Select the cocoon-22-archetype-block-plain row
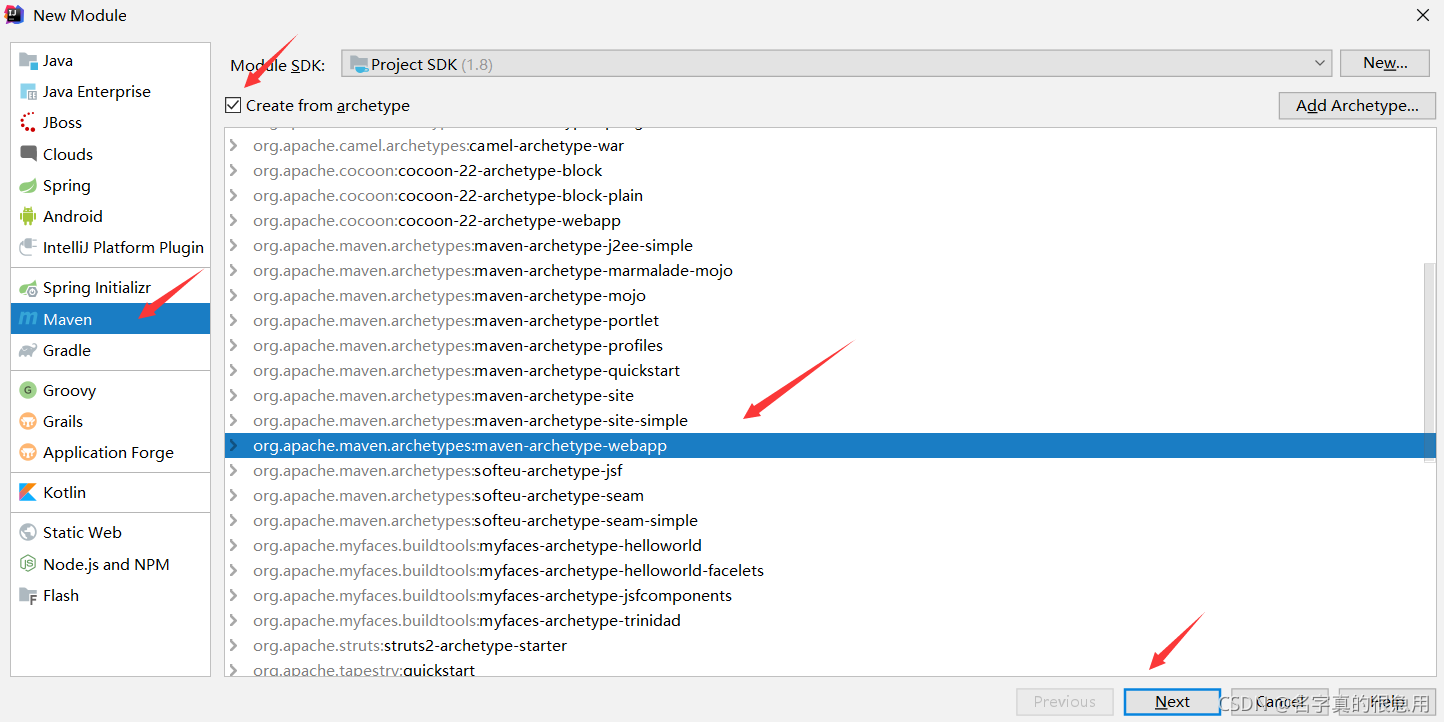Image resolution: width=1444 pixels, height=722 pixels. pyautogui.click(x=830, y=196)
